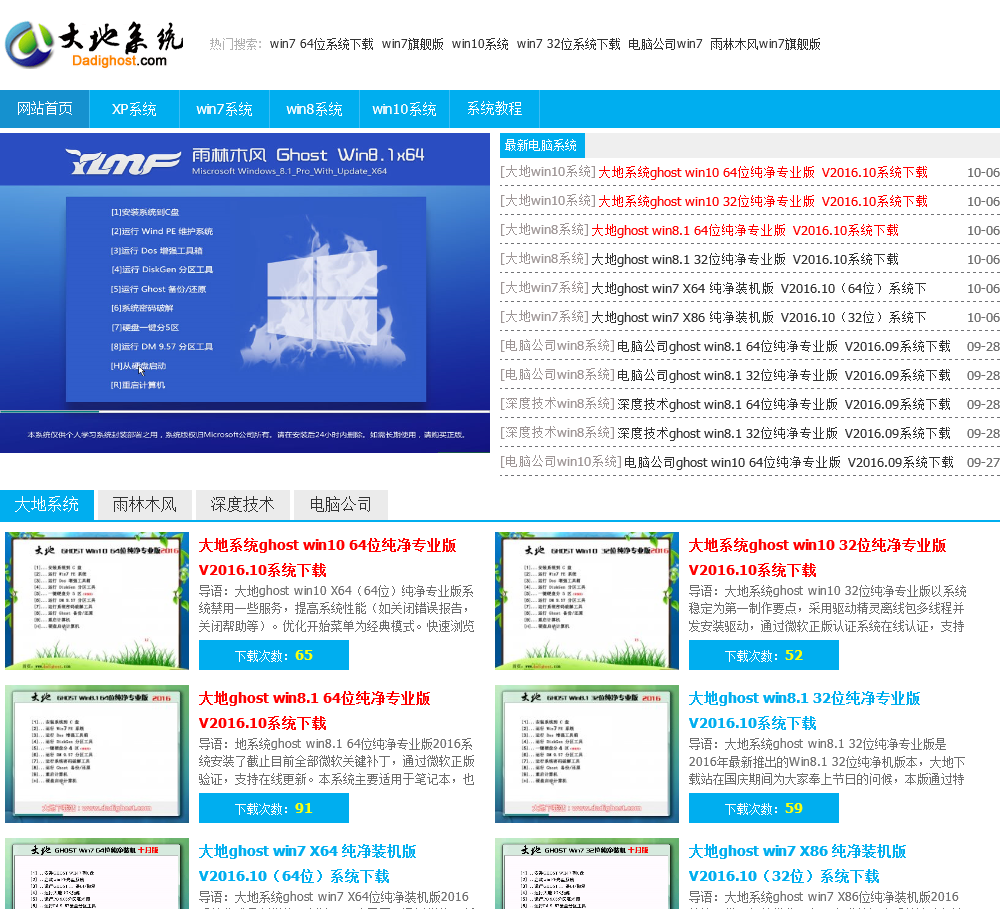
Task: Click card title 大地ghost win8.1 64位纯净专业版
Action: (x=314, y=711)
